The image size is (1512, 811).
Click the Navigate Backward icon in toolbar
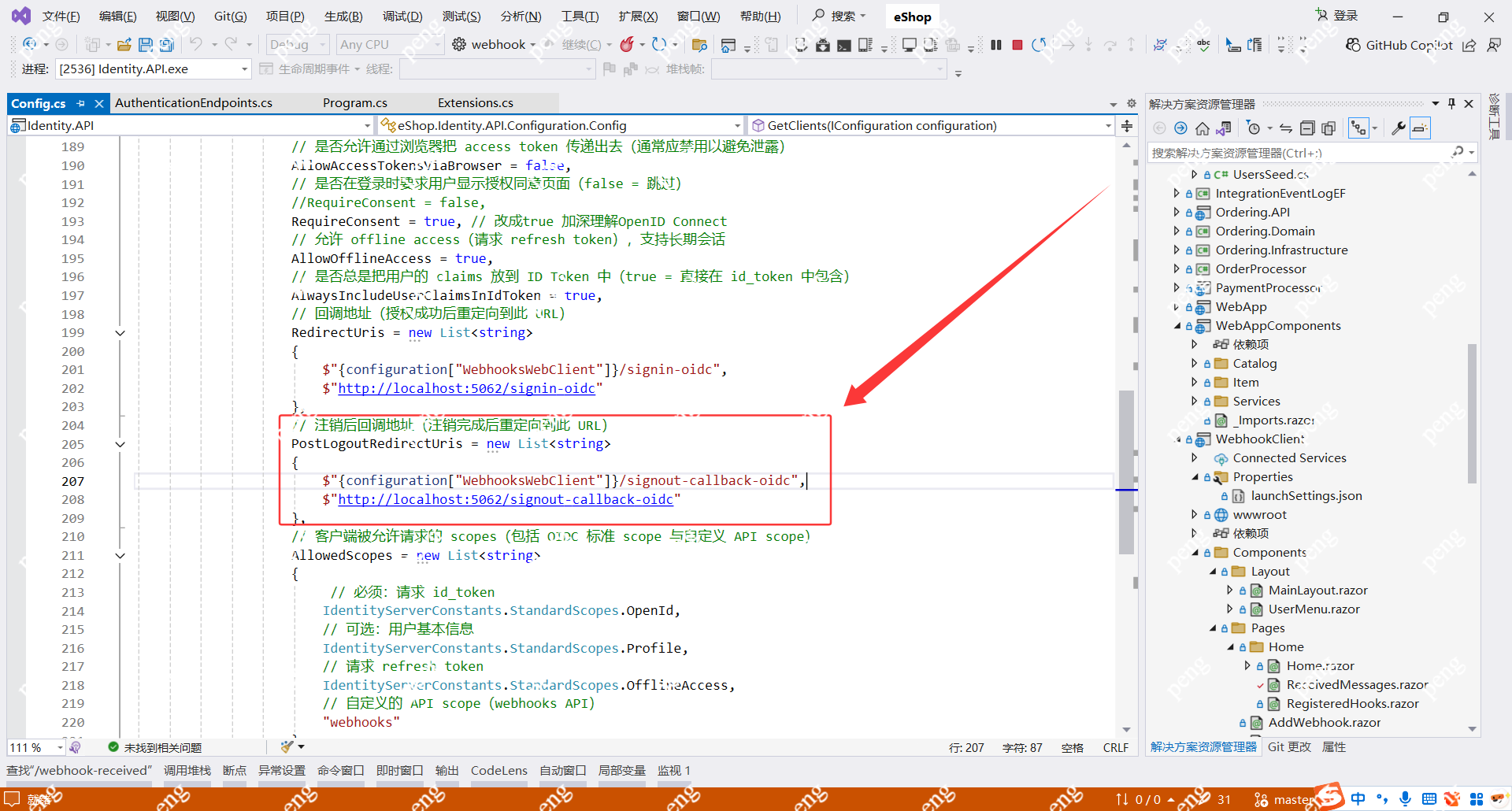click(x=30, y=45)
